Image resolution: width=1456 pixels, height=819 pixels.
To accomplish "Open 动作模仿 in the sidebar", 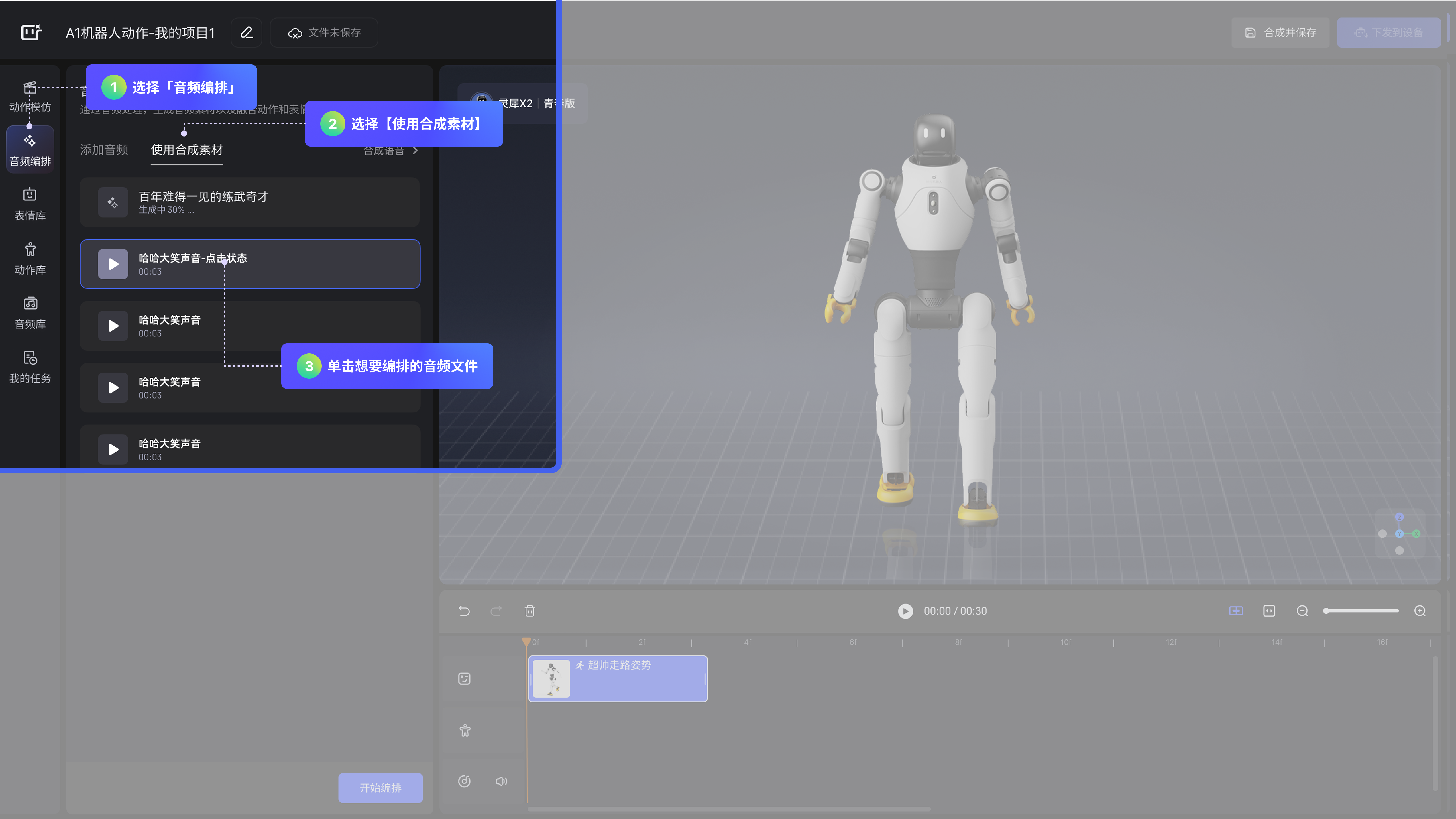I will click(30, 97).
